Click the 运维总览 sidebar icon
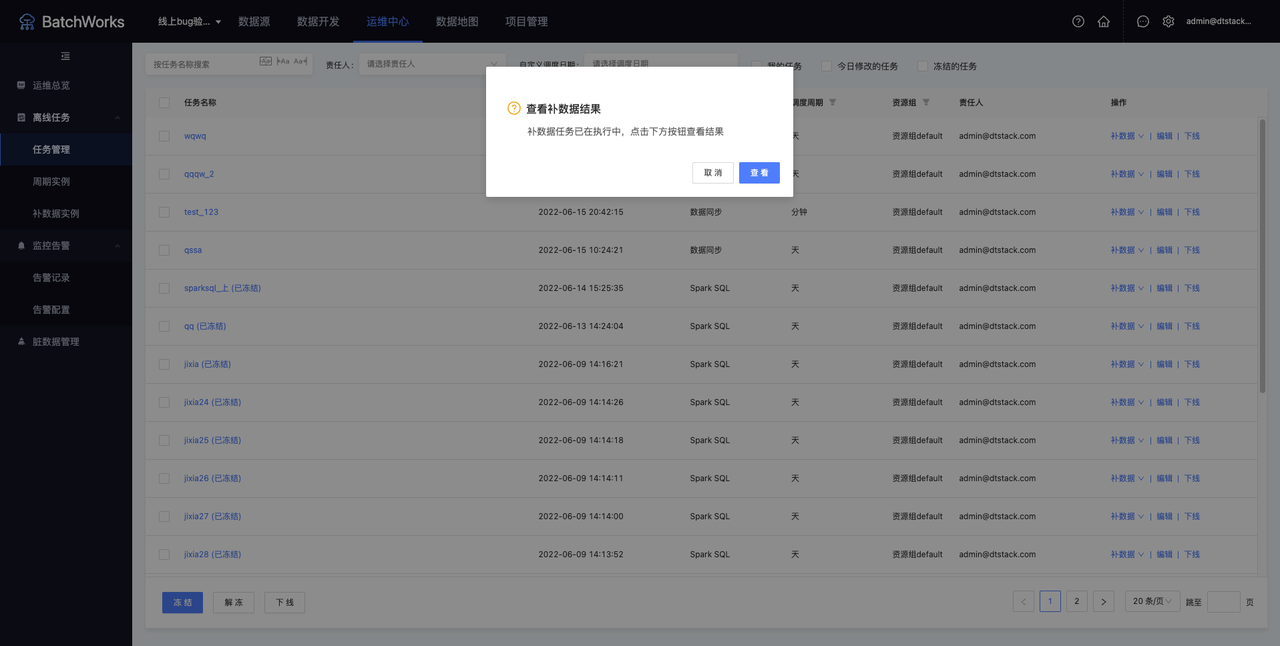This screenshot has height=646, width=1280. [21, 85]
